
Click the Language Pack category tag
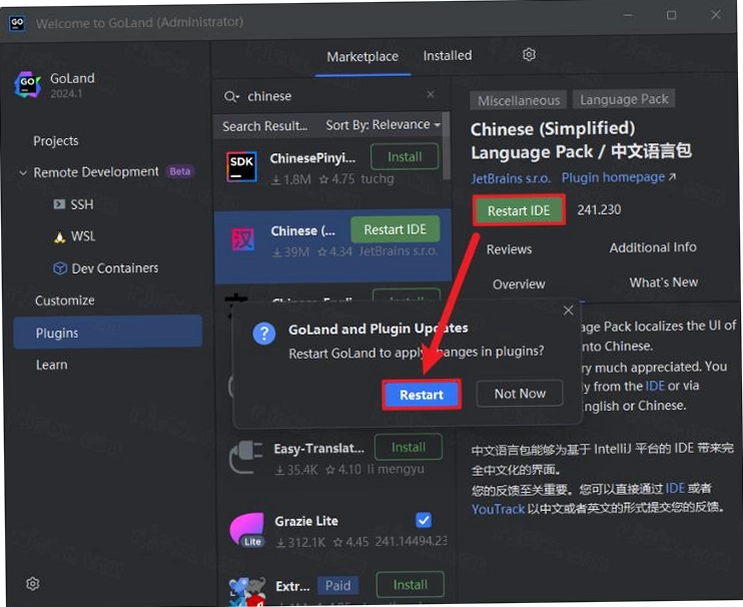point(624,99)
